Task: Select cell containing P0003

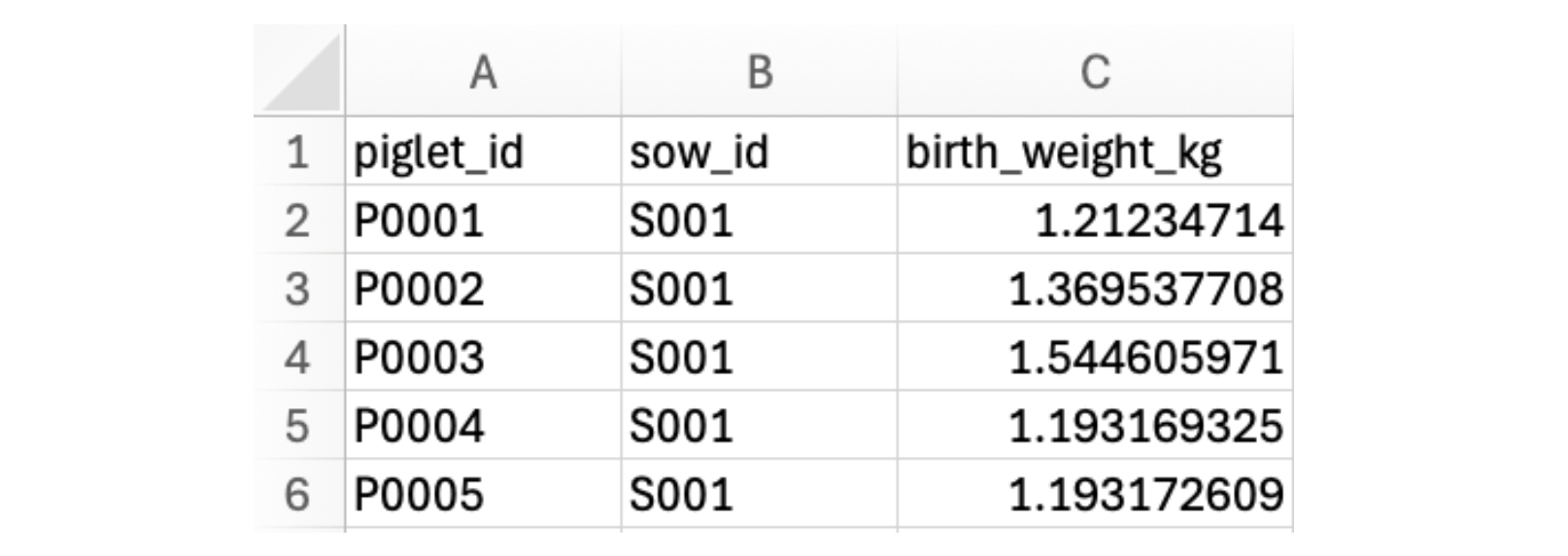Action: 483,358
